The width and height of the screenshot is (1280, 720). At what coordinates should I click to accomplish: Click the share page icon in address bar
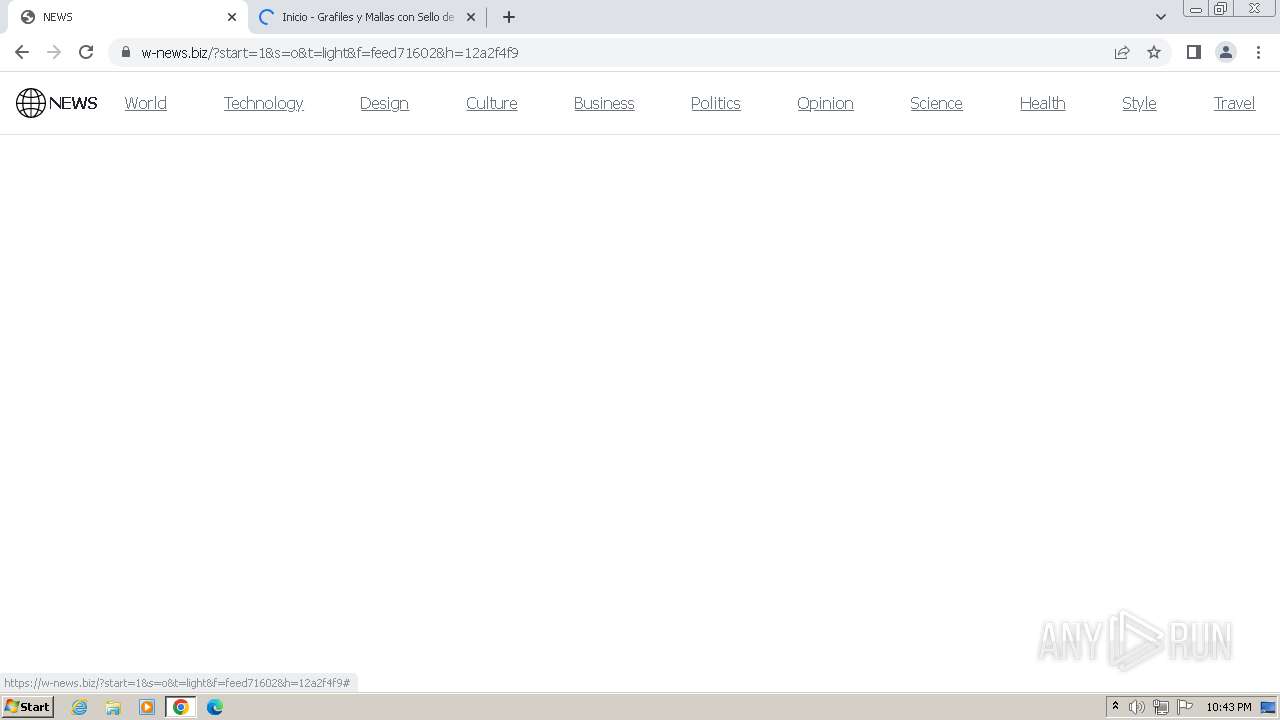point(1122,52)
